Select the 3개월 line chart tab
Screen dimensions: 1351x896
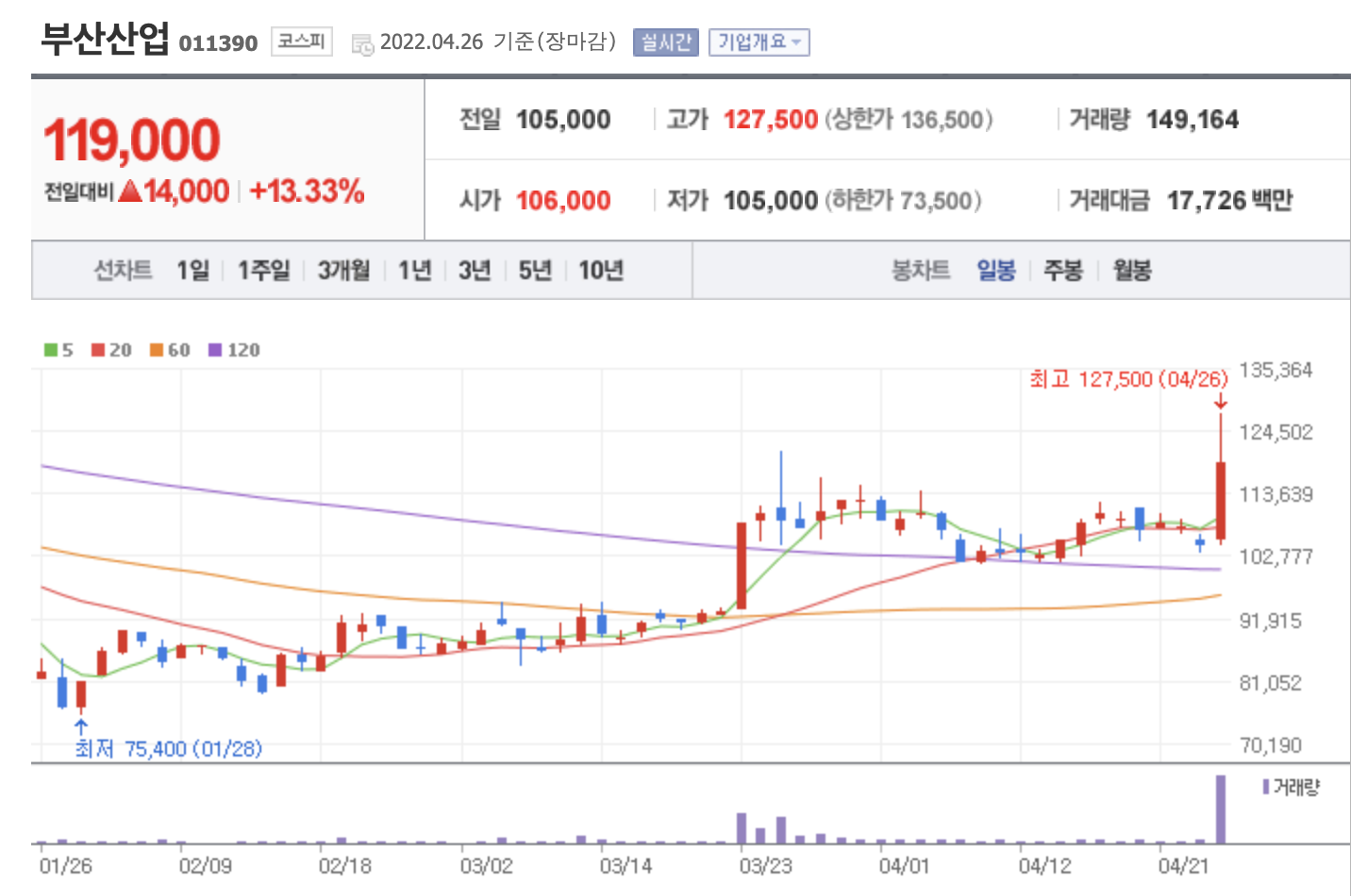tap(343, 271)
